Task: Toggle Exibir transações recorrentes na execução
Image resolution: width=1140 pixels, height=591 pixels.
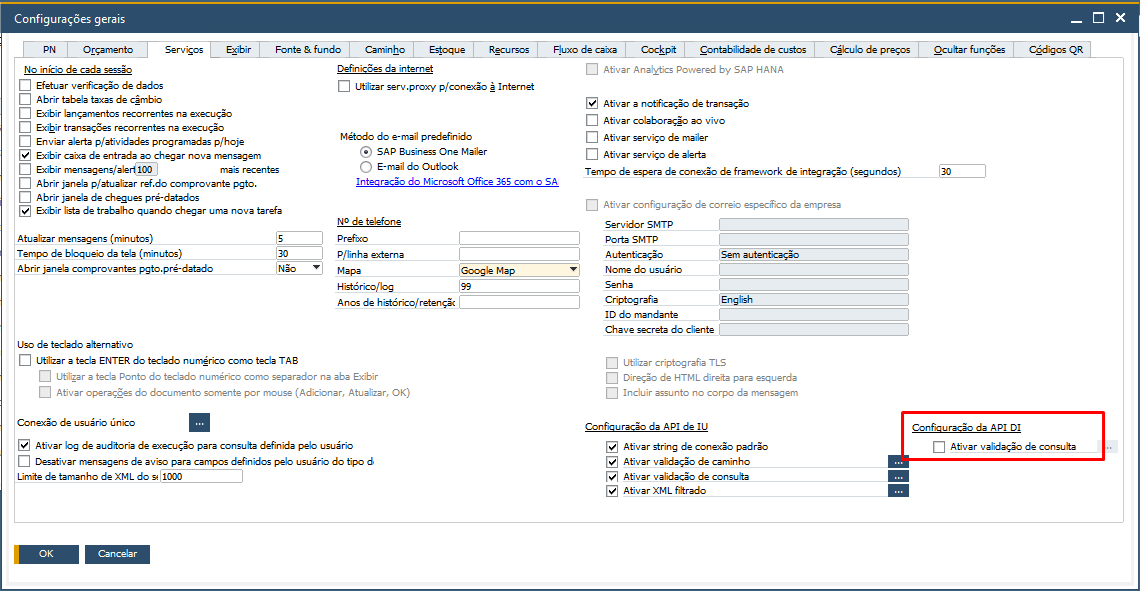Action: click(25, 127)
